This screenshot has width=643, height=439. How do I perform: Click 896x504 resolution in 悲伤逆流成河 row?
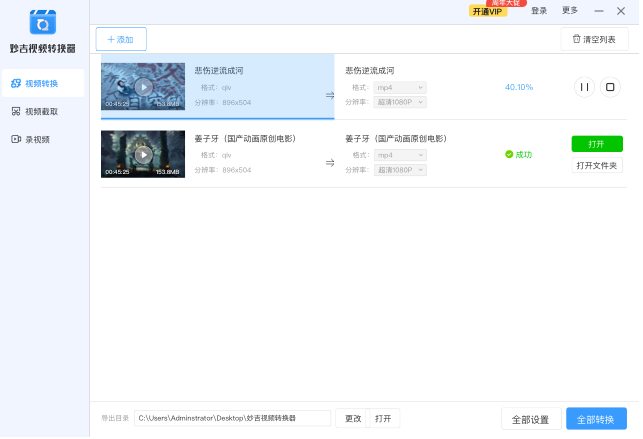click(x=238, y=103)
